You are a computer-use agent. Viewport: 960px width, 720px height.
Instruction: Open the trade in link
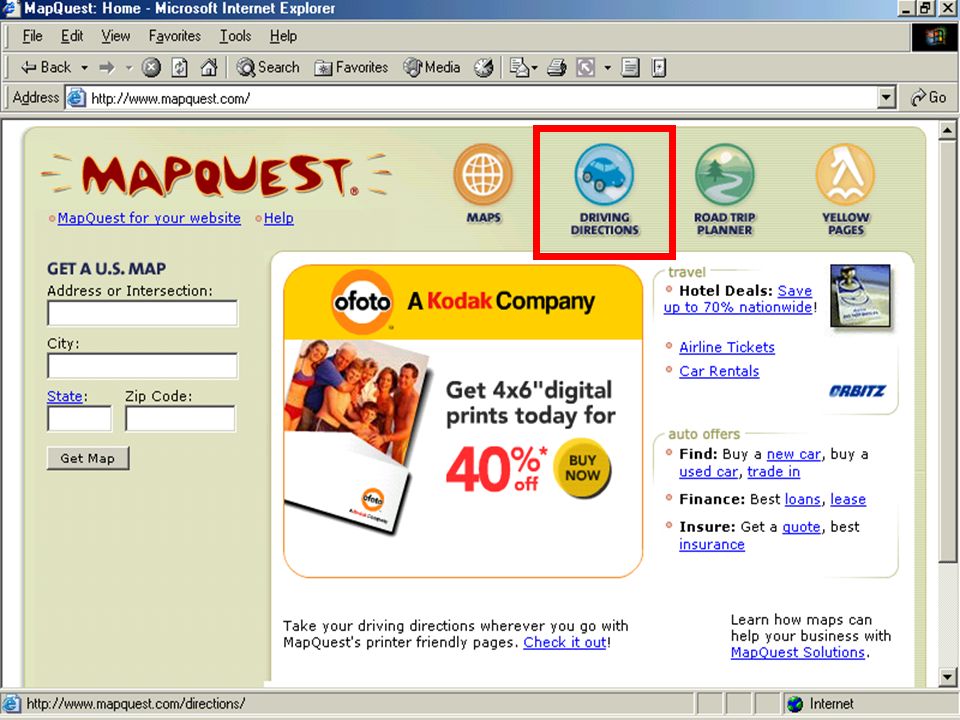773,471
